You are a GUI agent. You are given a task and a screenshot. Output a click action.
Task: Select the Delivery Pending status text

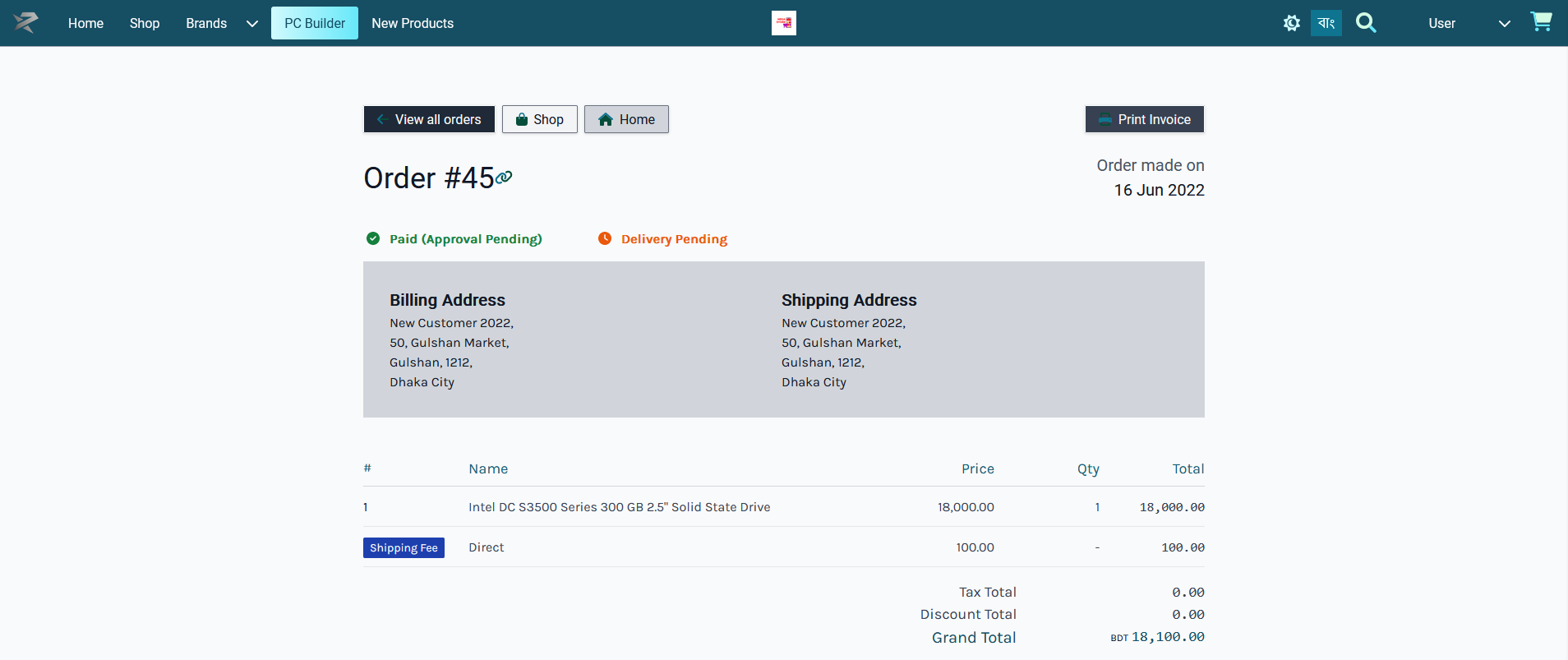tap(674, 239)
